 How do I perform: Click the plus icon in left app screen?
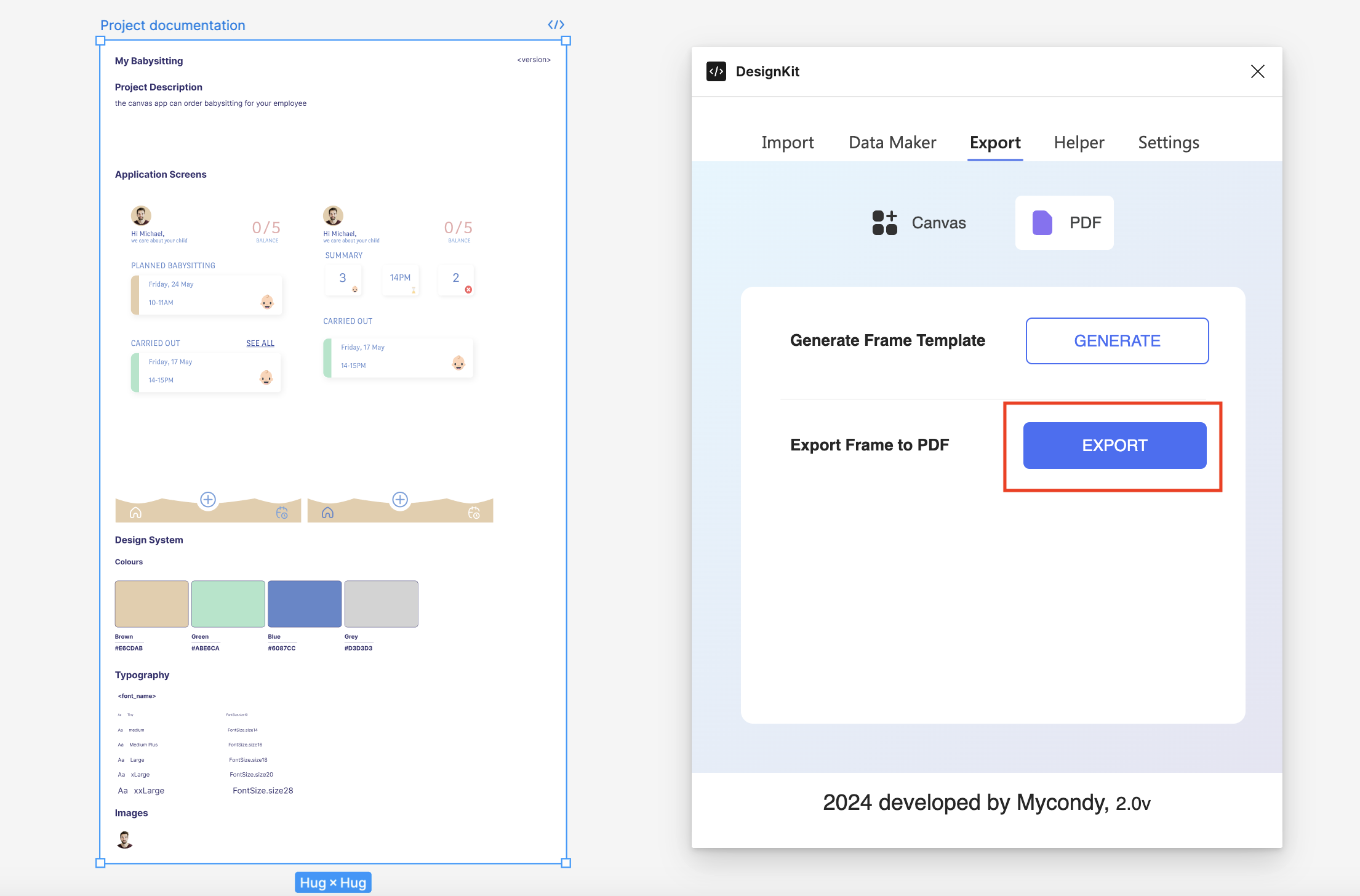[x=208, y=500]
